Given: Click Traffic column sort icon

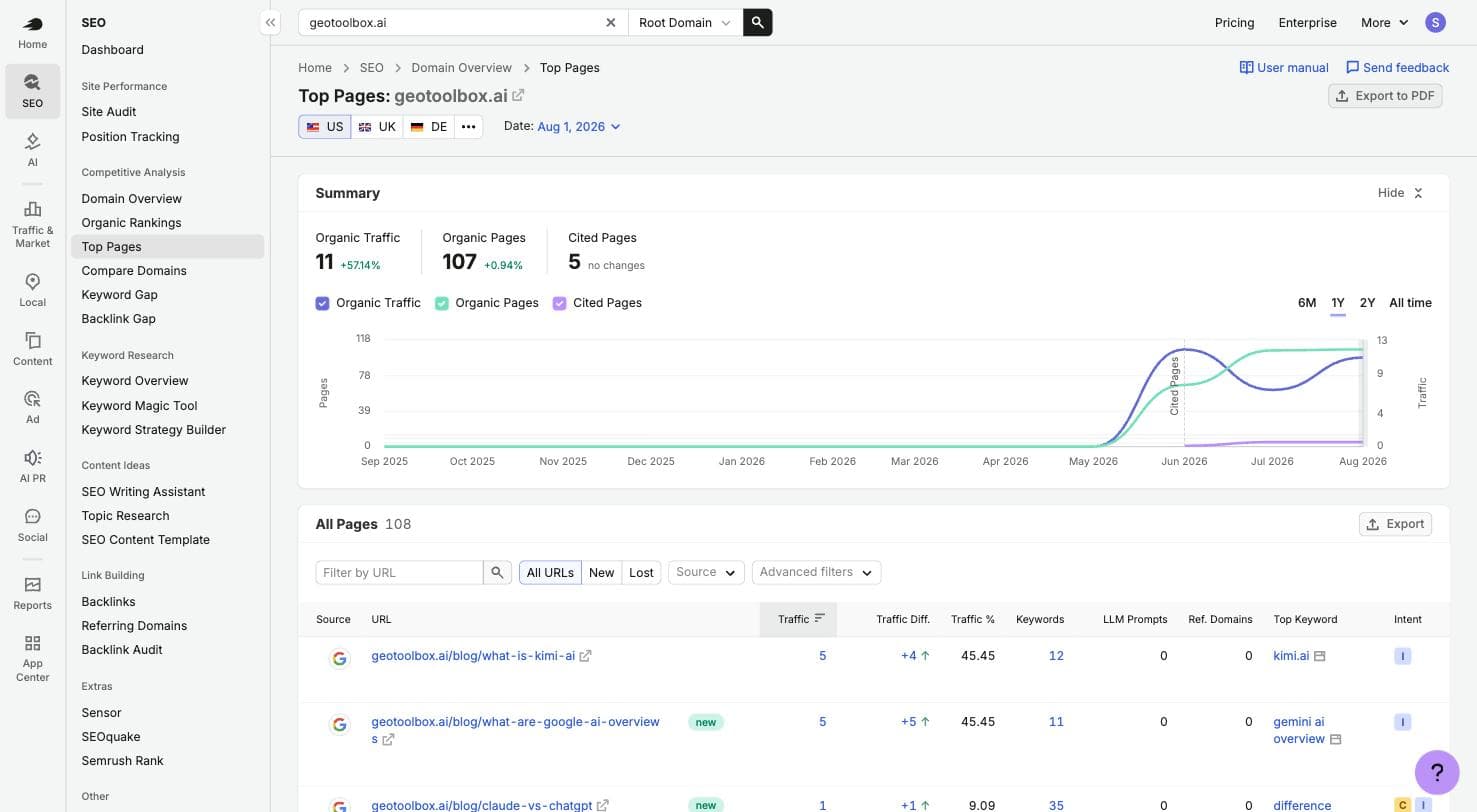Looking at the screenshot, I should (x=819, y=618).
